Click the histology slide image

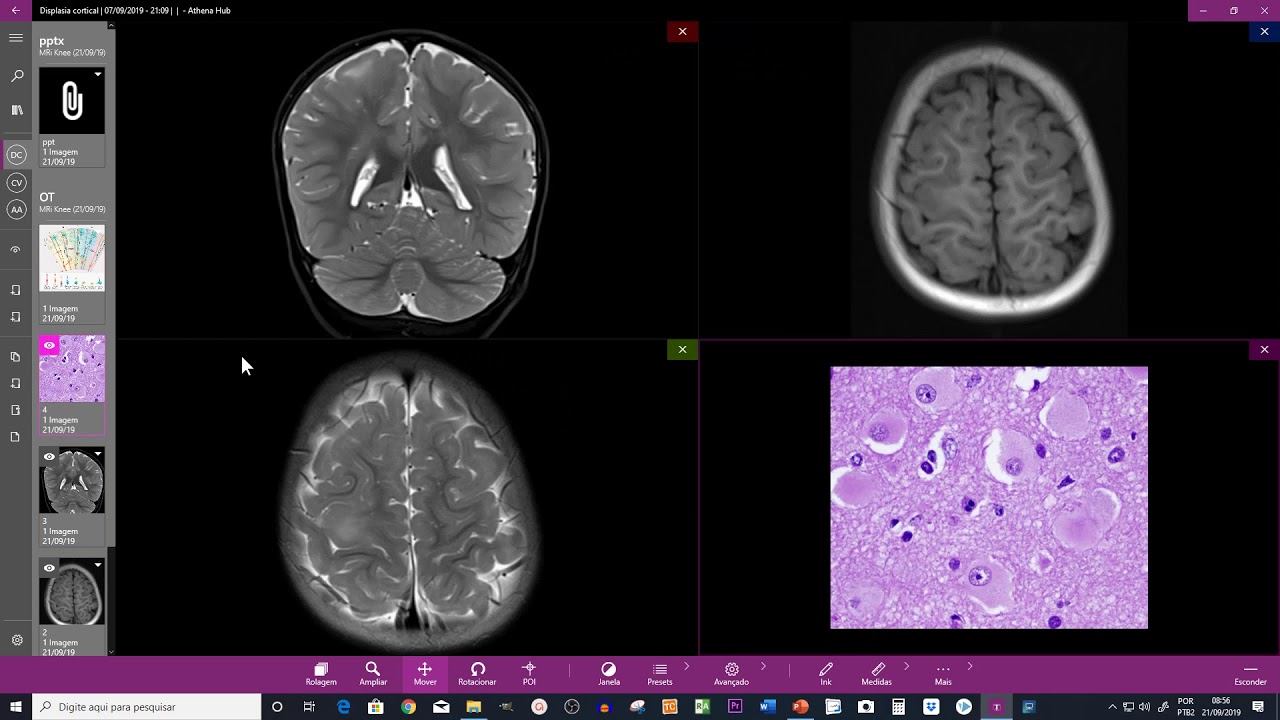pos(989,497)
